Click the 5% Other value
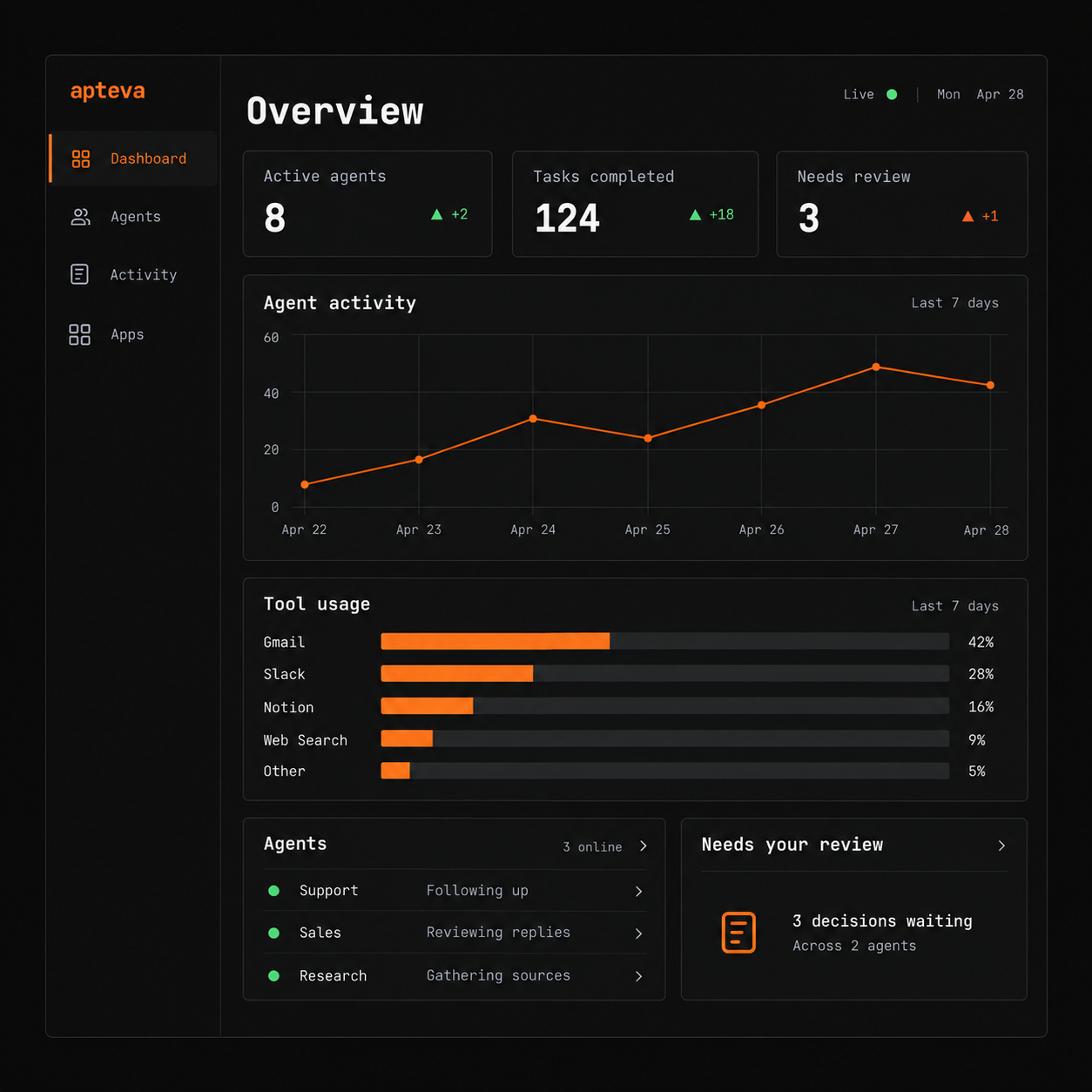The height and width of the screenshot is (1092, 1092). (x=977, y=772)
